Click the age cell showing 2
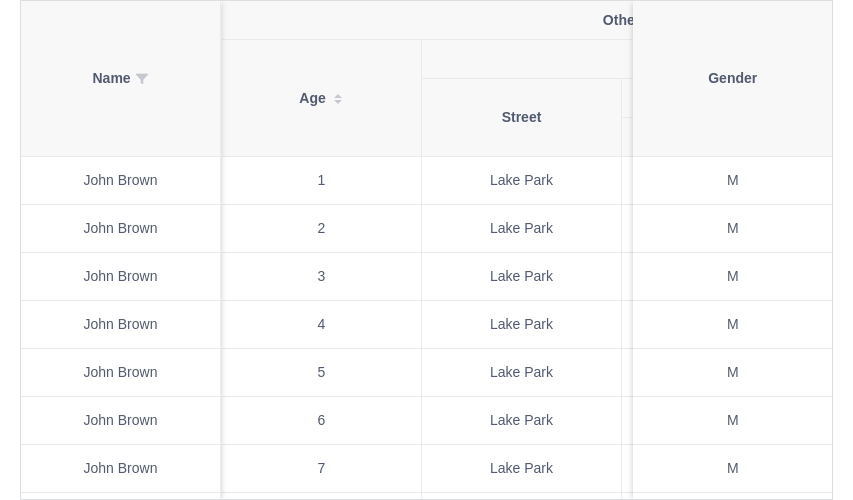 (x=321, y=229)
